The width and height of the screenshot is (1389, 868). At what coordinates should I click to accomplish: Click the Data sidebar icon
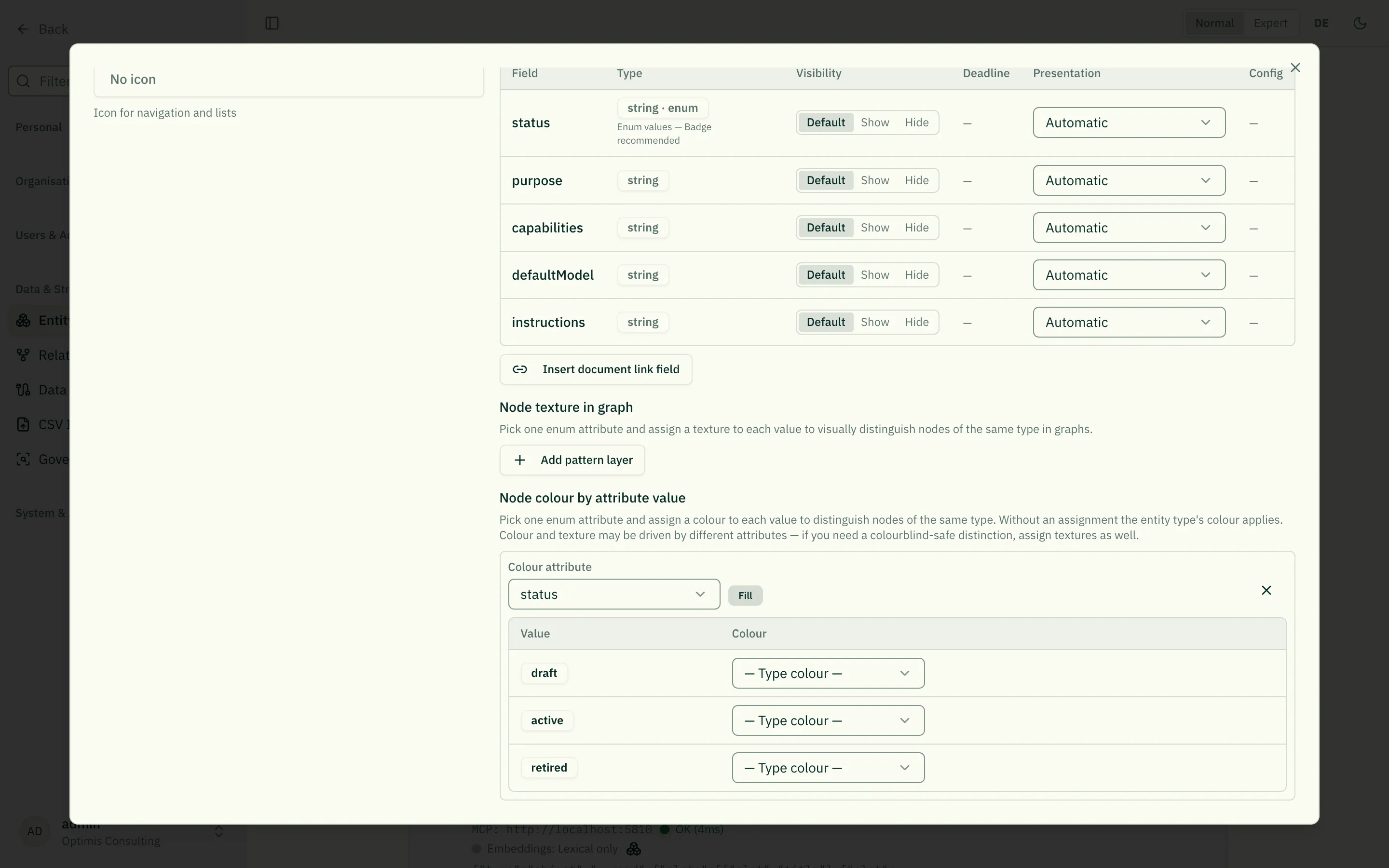tap(23, 390)
